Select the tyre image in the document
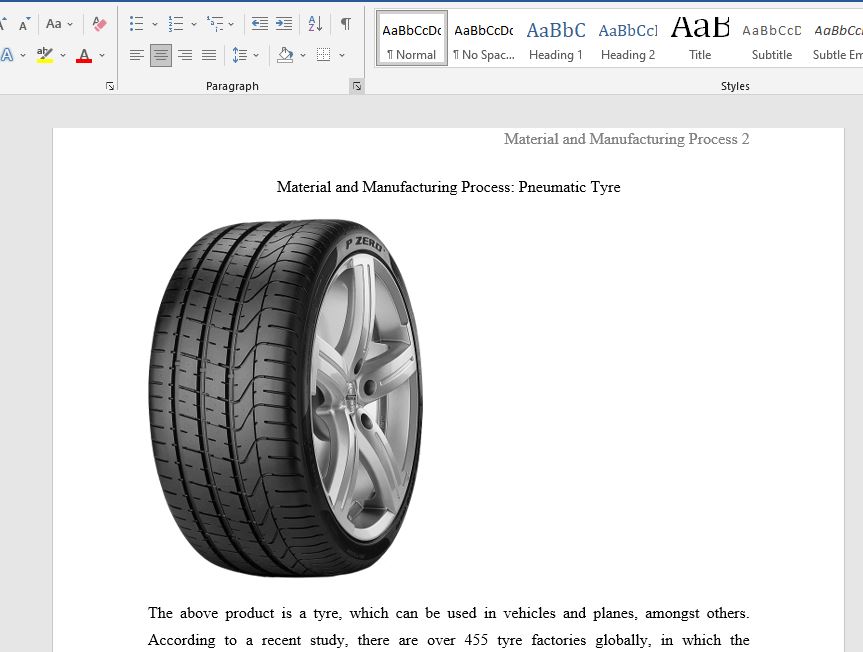863x652 pixels. click(286, 398)
